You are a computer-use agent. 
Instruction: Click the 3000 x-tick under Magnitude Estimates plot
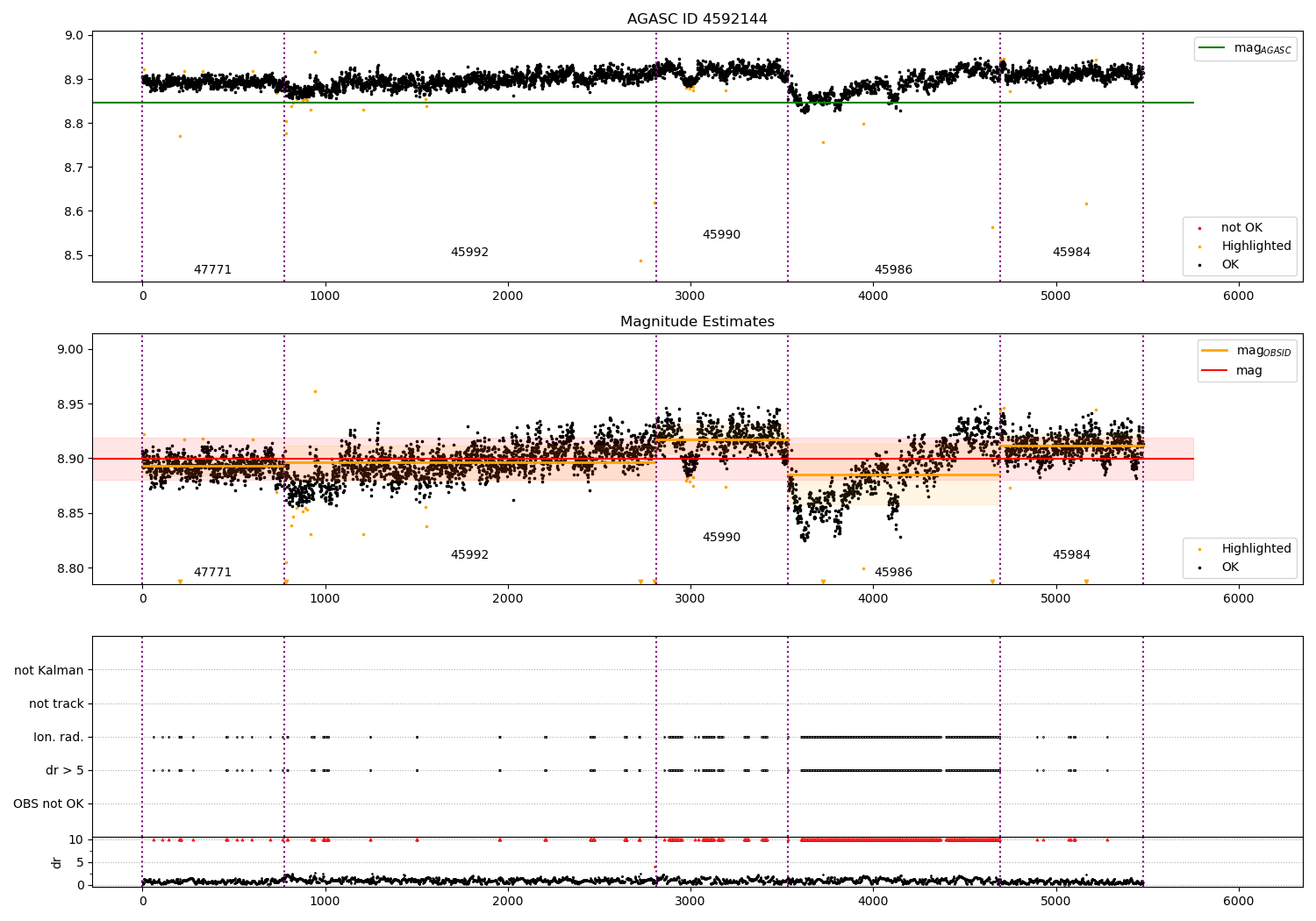[x=690, y=599]
